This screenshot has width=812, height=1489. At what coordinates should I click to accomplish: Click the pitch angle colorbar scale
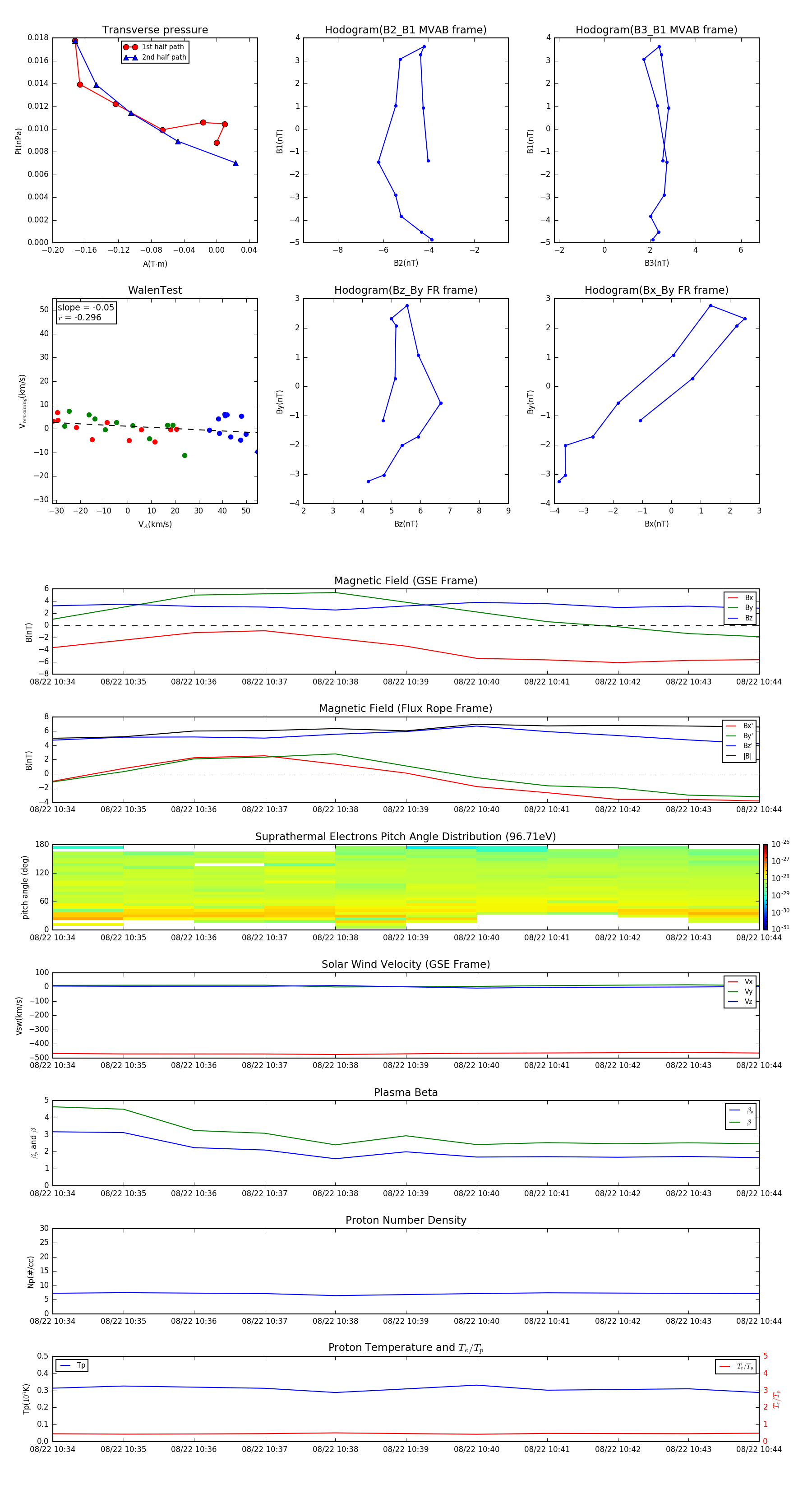(x=765, y=887)
